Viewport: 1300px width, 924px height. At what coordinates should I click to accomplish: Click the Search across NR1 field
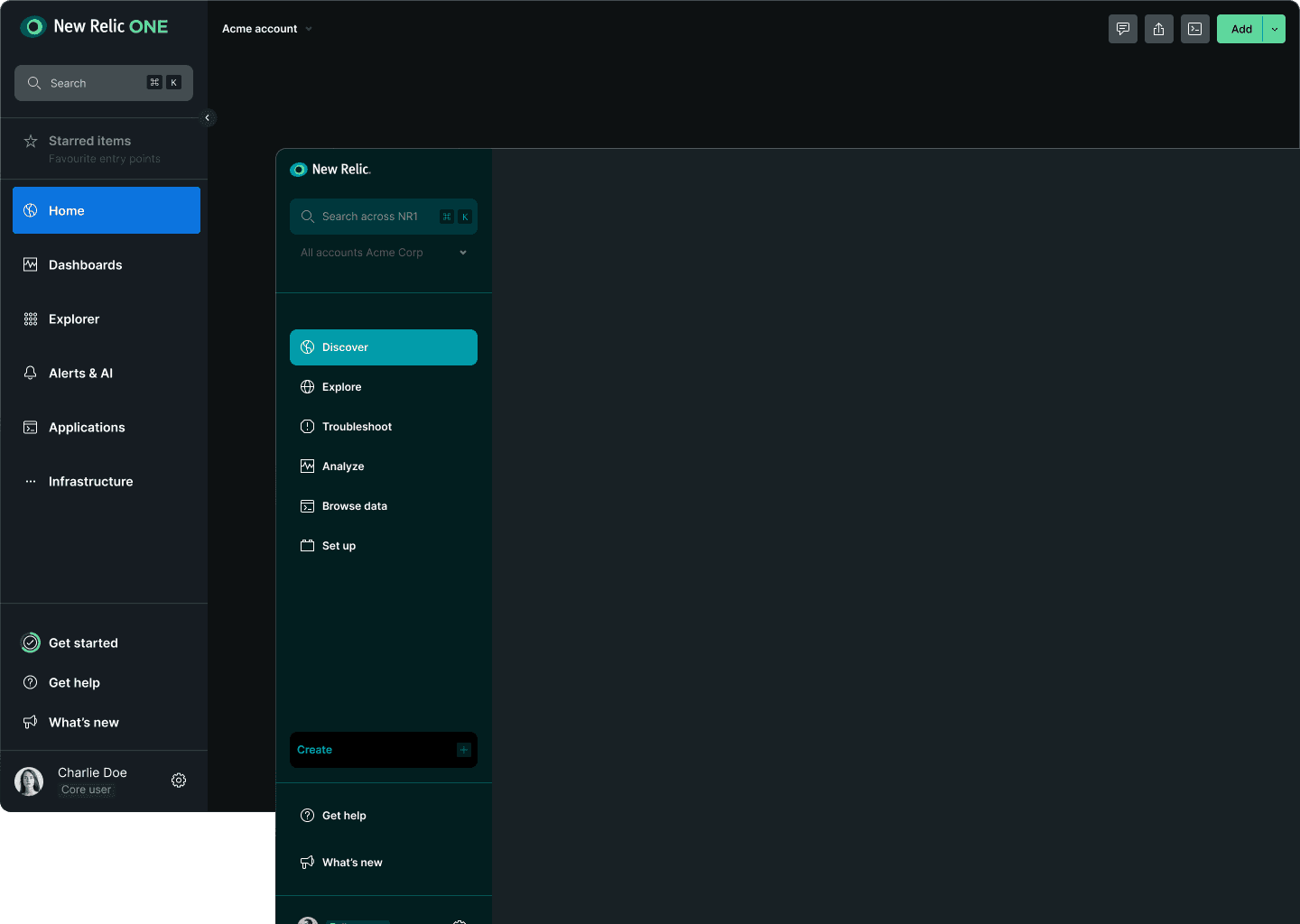click(384, 217)
